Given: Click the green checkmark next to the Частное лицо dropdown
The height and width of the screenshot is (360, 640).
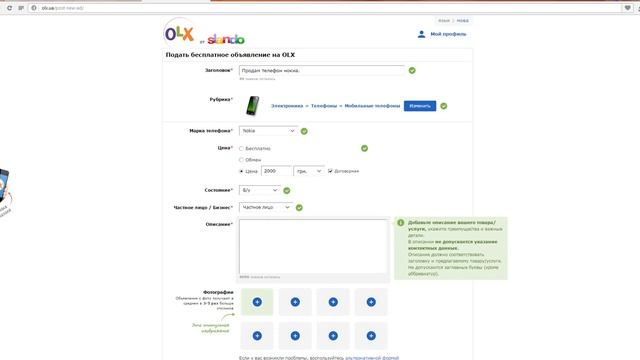Looking at the screenshot, I should (x=299, y=208).
